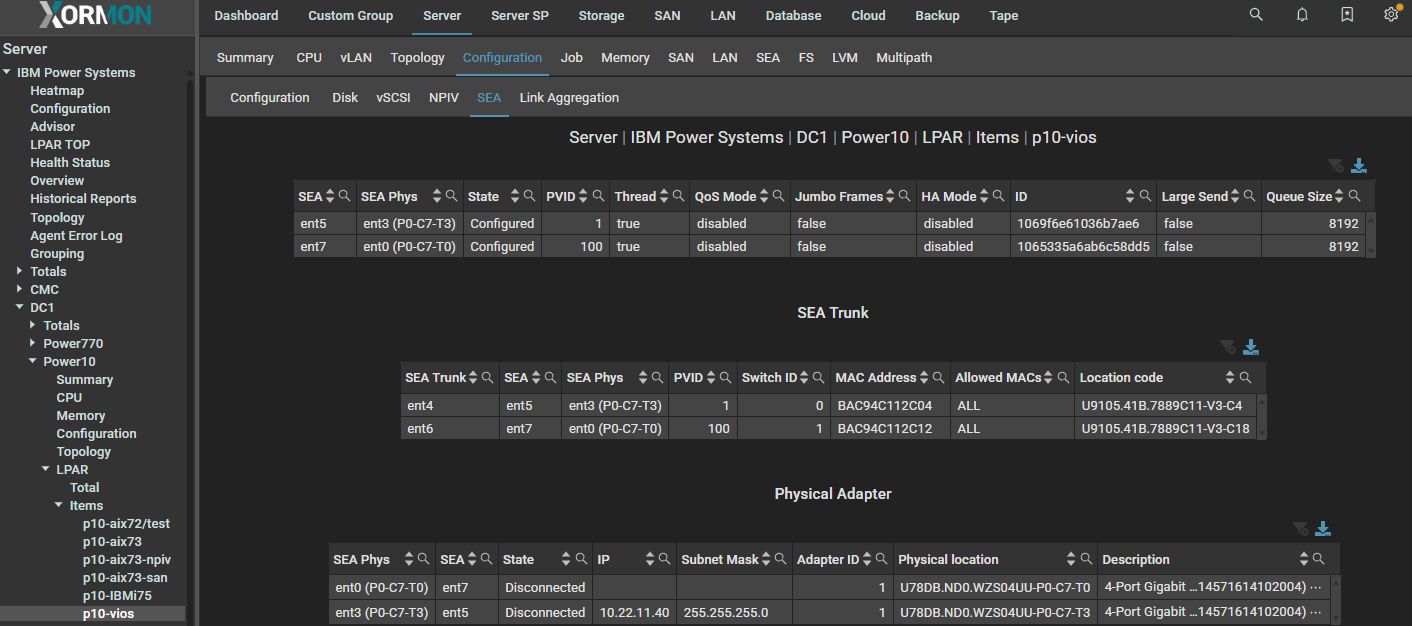Open the settings gear icon
The height and width of the screenshot is (626, 1412).
pyautogui.click(x=1391, y=15)
